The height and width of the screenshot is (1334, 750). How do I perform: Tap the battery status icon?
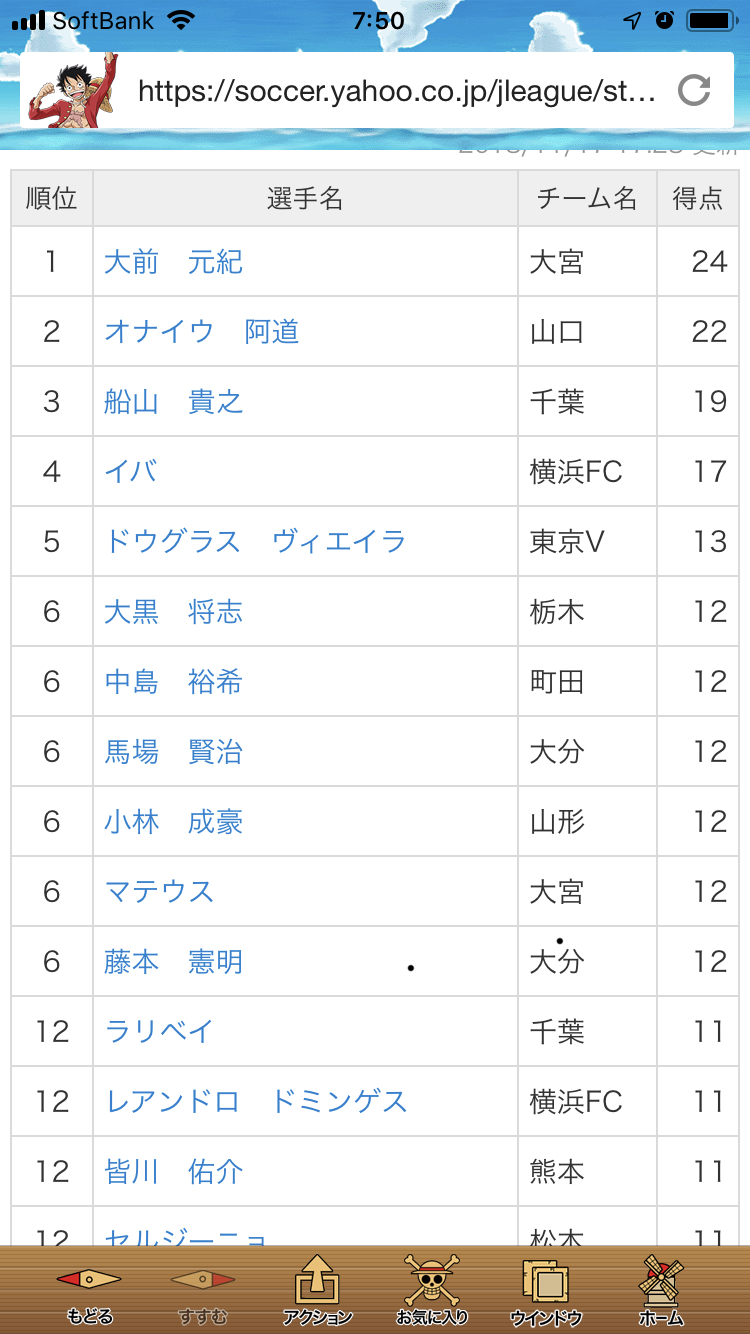click(x=711, y=20)
